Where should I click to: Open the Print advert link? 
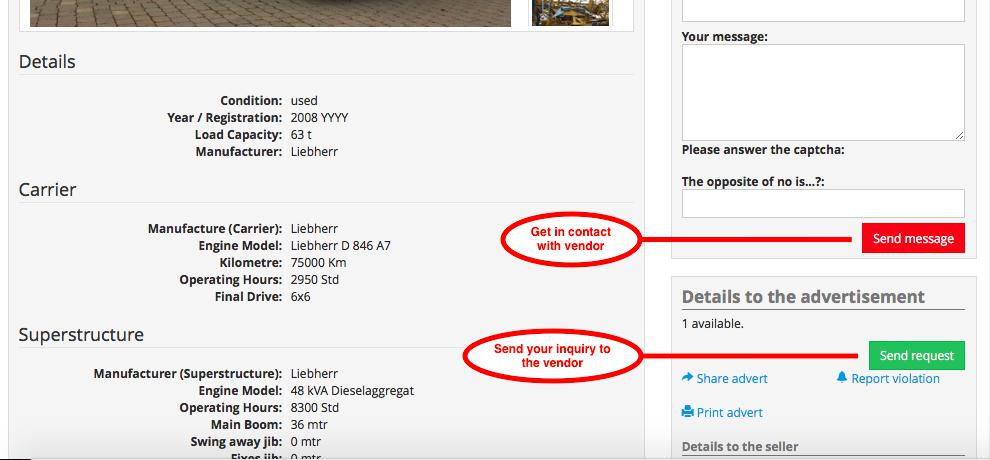729,413
